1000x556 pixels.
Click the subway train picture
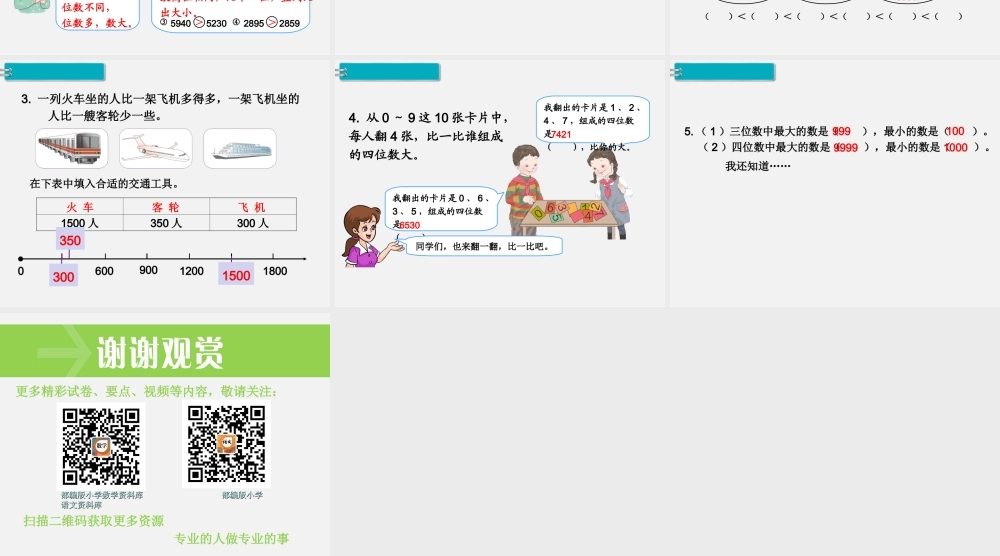(x=72, y=148)
